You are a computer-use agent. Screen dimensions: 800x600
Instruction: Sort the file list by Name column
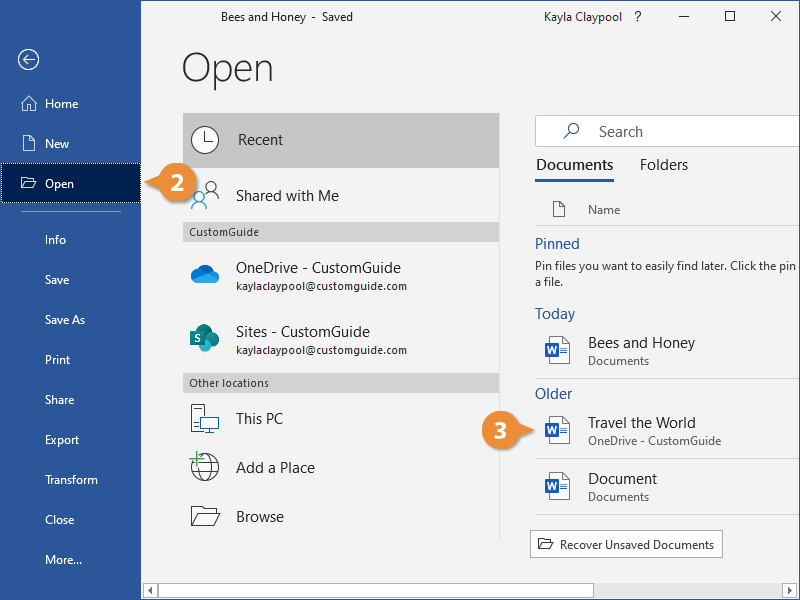pos(604,210)
